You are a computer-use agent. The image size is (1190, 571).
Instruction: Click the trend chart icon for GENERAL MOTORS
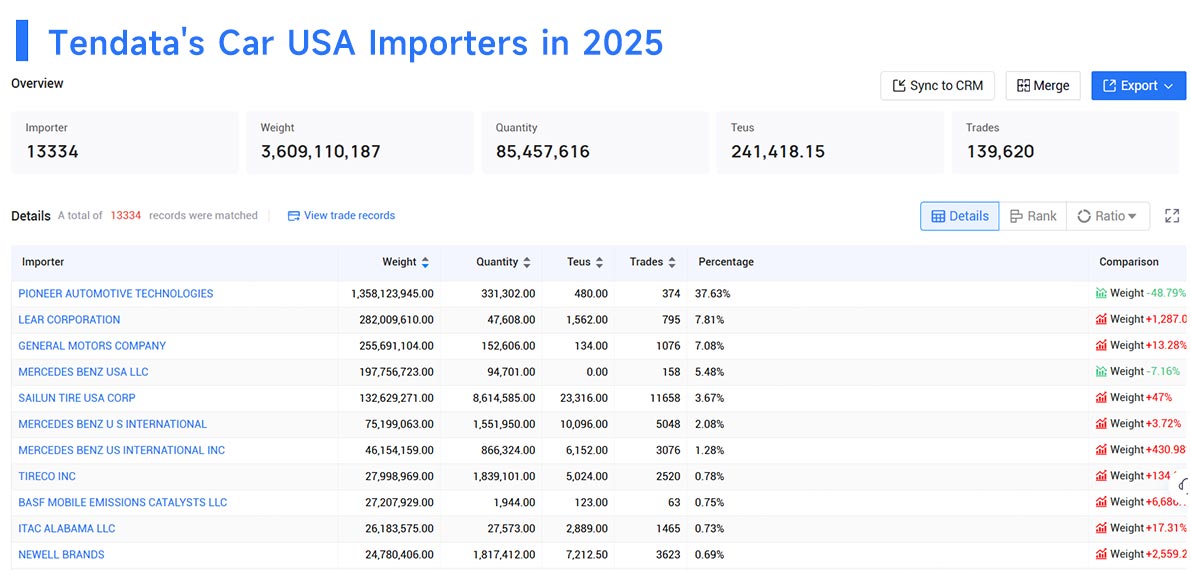1101,345
